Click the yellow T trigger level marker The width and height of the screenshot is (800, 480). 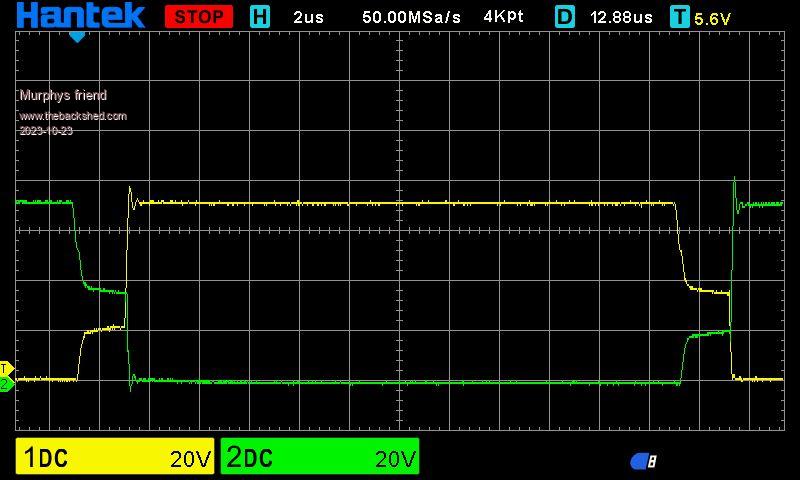(5, 368)
